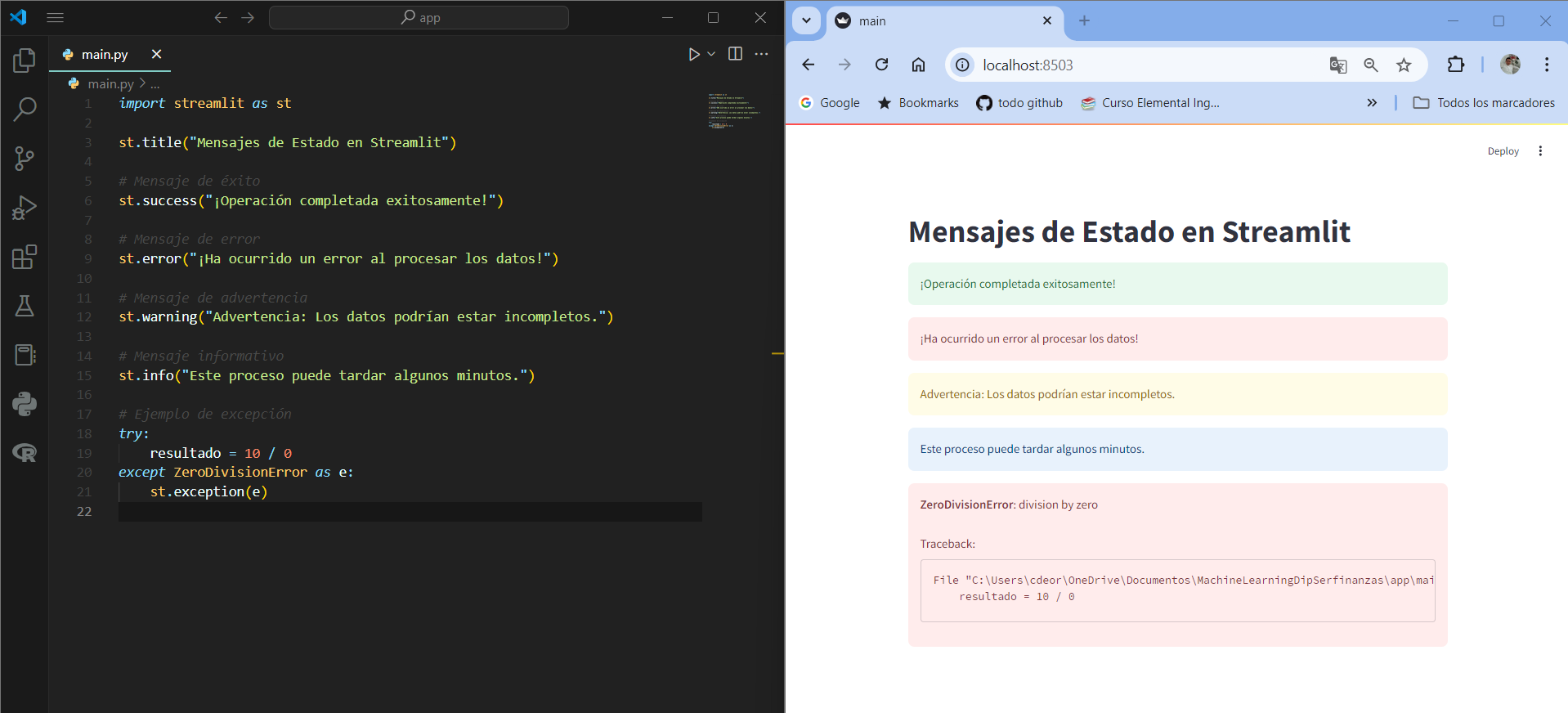Image resolution: width=1568 pixels, height=713 pixels.
Task: Open the Python extension sidebar icon
Action: point(25,404)
